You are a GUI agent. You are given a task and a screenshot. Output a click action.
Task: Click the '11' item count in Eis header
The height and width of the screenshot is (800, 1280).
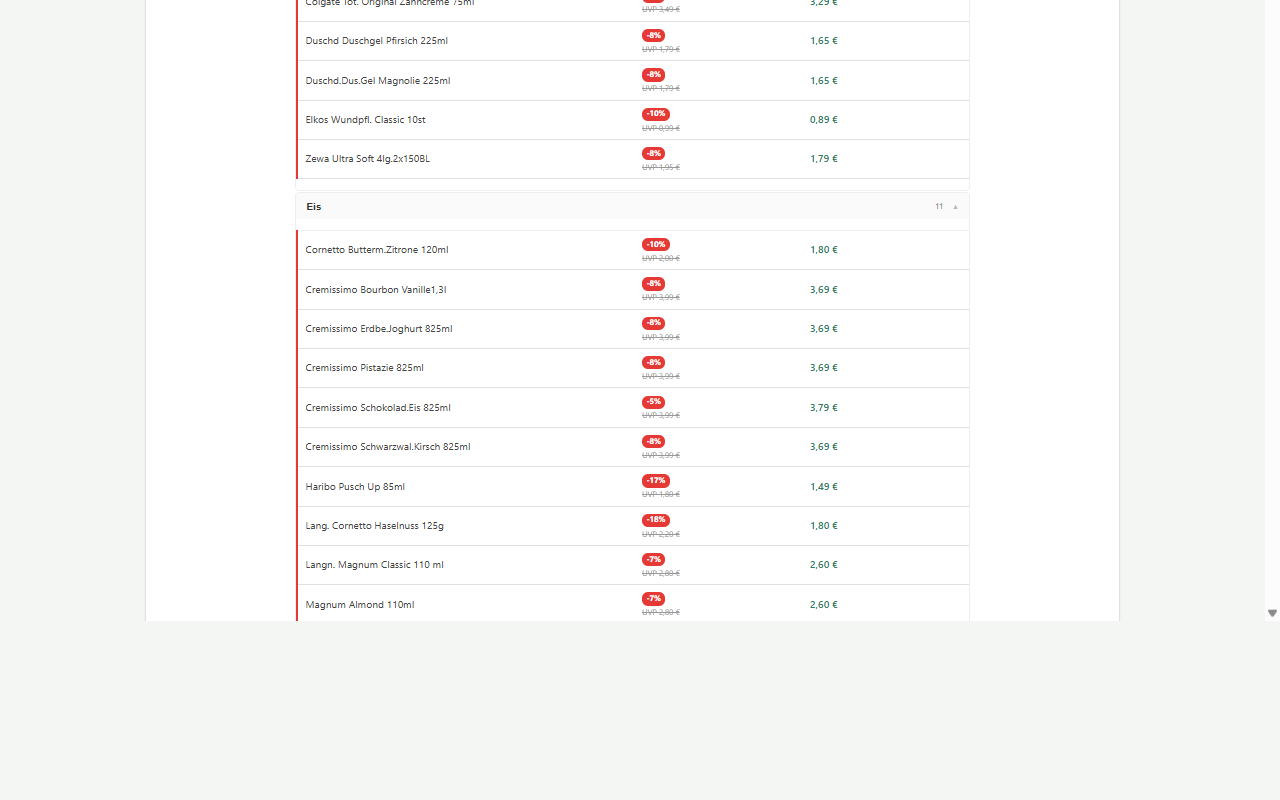939,207
